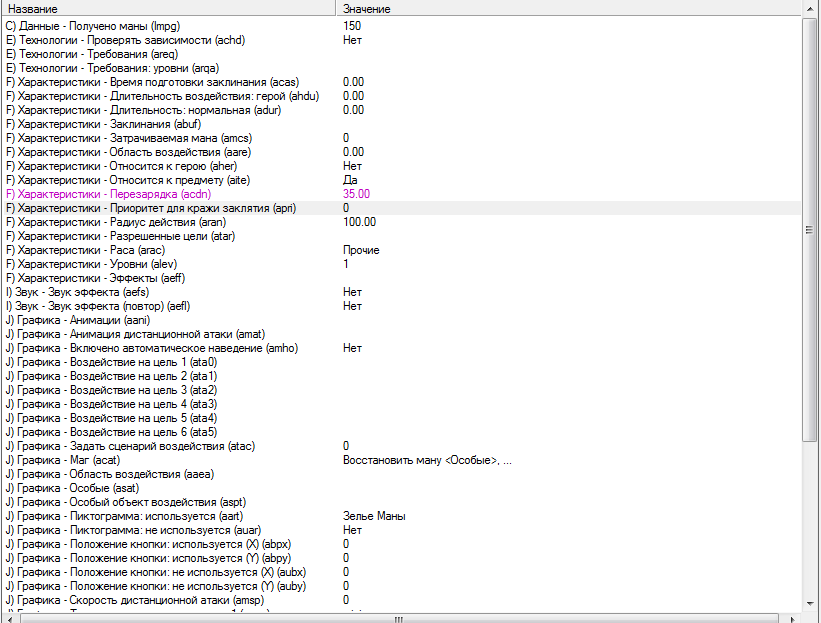Select row Звук эффекта (aefs)

[x=402, y=292]
